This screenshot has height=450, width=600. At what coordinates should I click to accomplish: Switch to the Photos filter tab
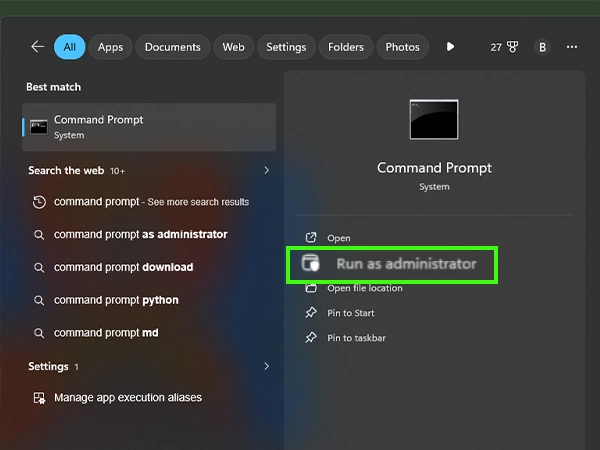click(403, 47)
